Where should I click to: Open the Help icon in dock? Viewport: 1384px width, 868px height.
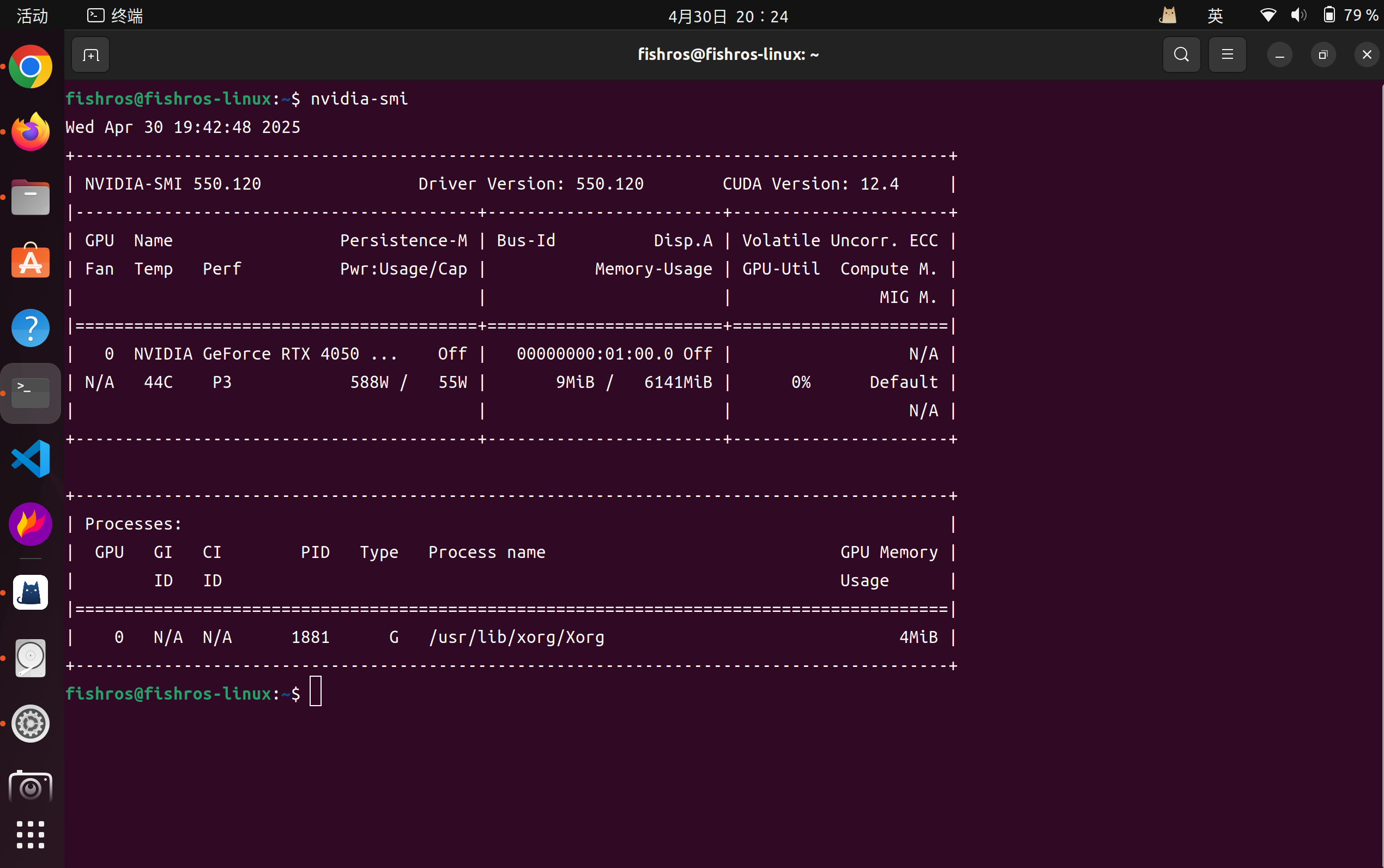pyautogui.click(x=31, y=328)
